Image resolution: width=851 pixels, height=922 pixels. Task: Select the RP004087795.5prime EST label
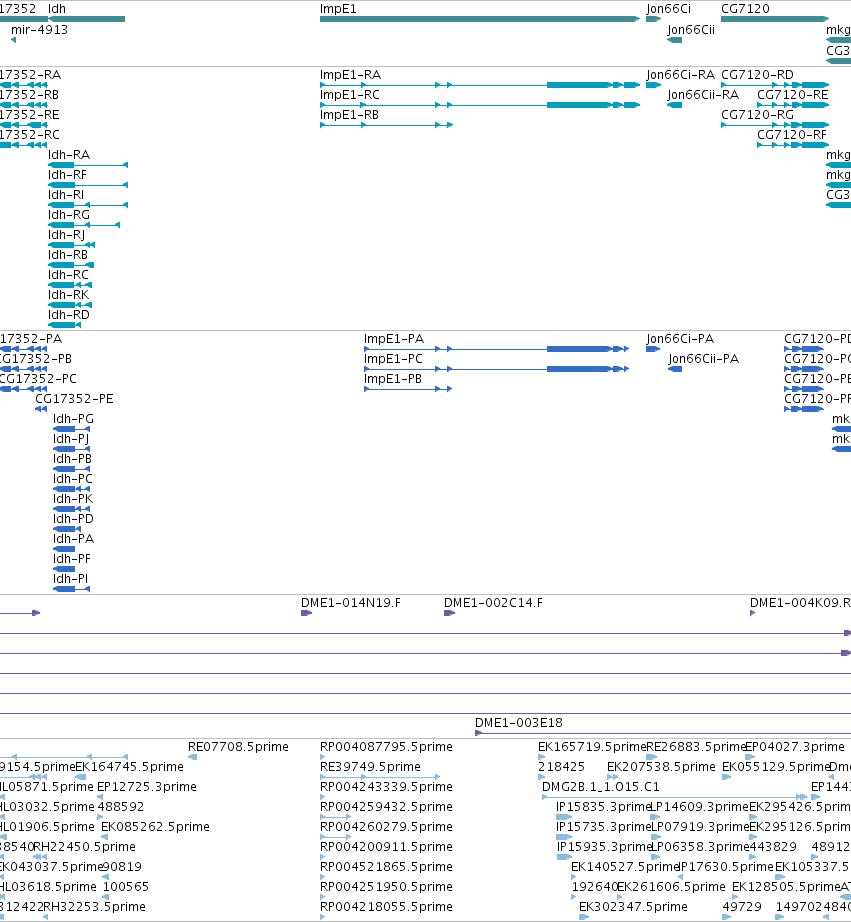(x=386, y=747)
